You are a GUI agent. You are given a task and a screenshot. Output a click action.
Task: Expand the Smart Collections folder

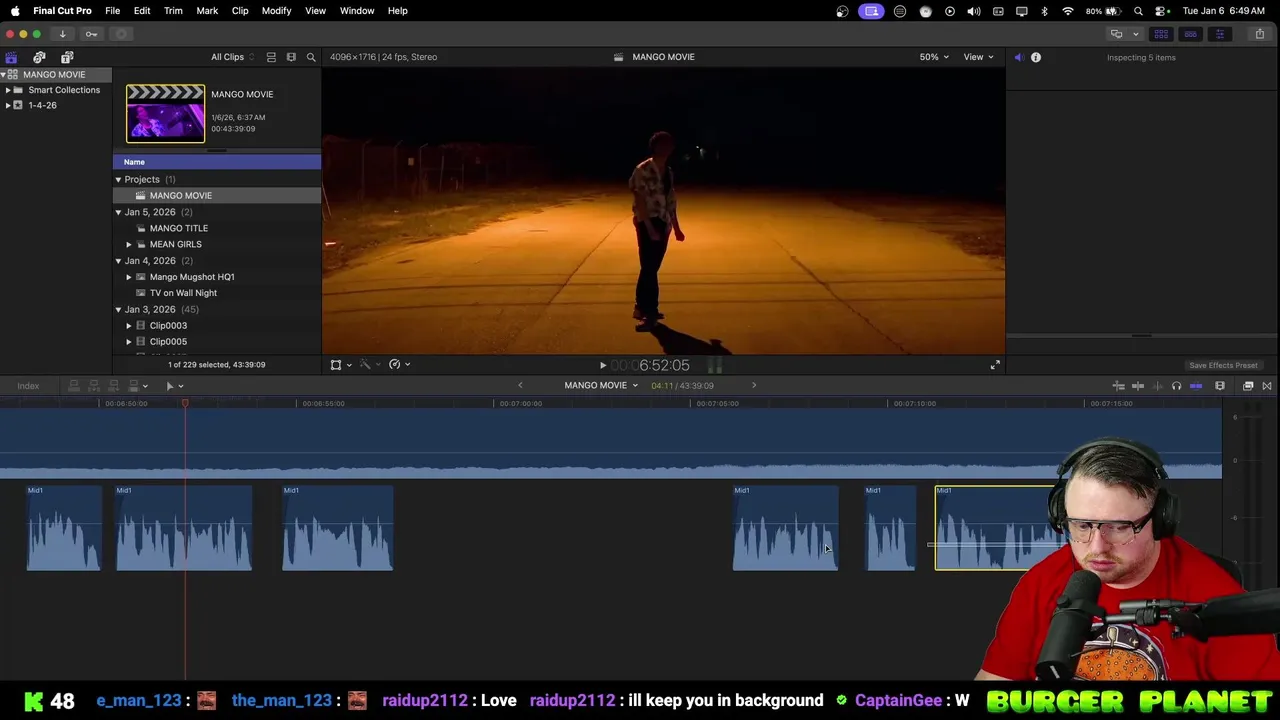tap(8, 90)
